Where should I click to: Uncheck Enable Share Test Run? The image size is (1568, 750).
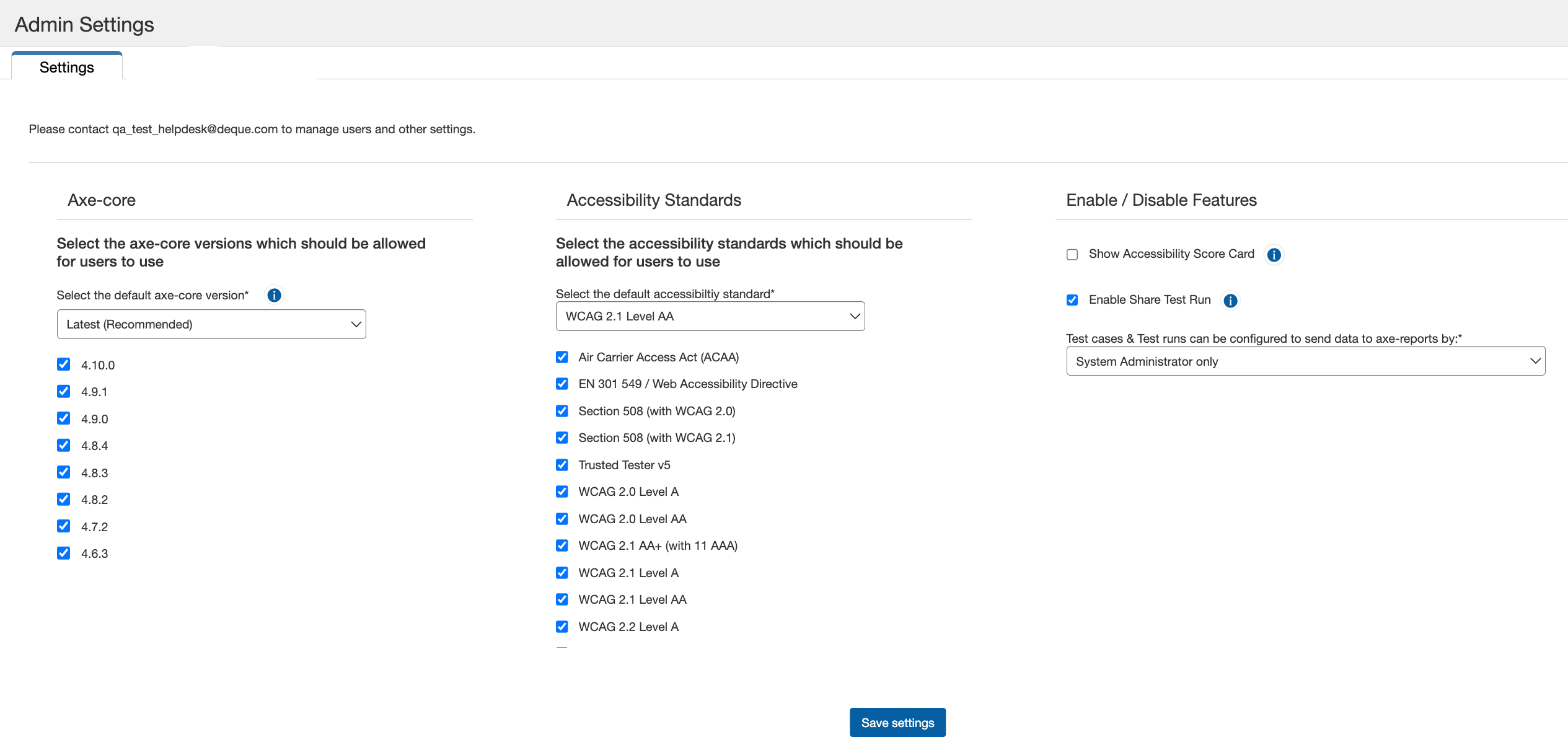click(x=1072, y=300)
